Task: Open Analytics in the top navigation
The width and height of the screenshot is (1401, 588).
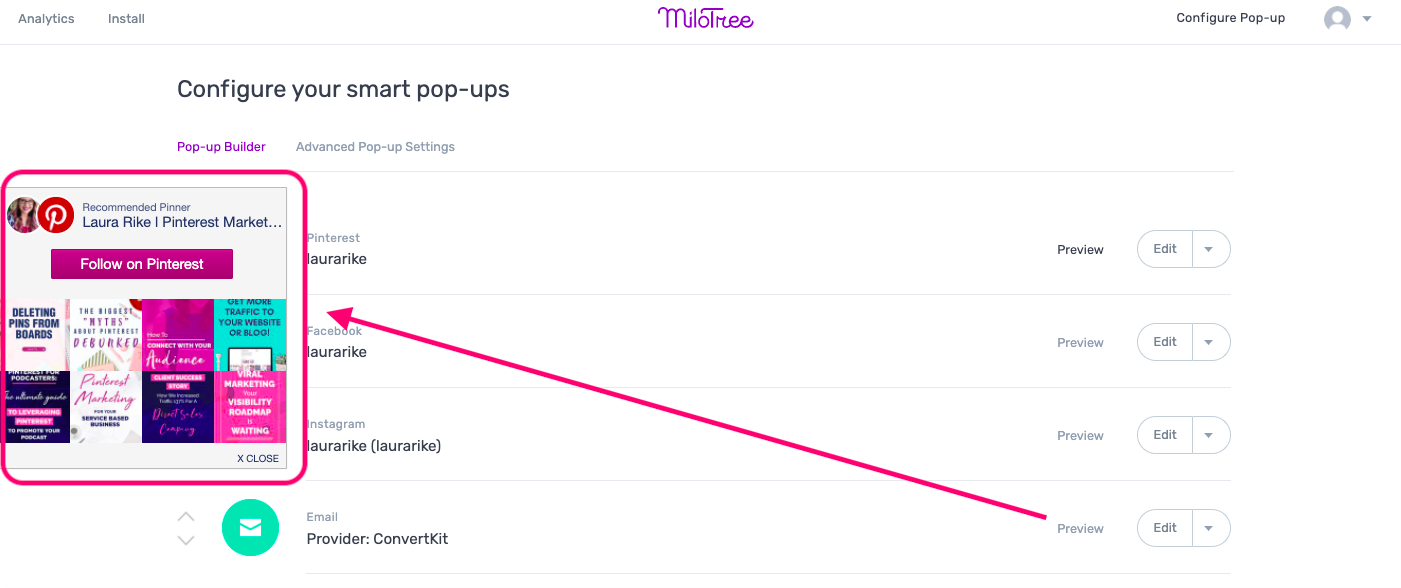Action: click(x=46, y=19)
